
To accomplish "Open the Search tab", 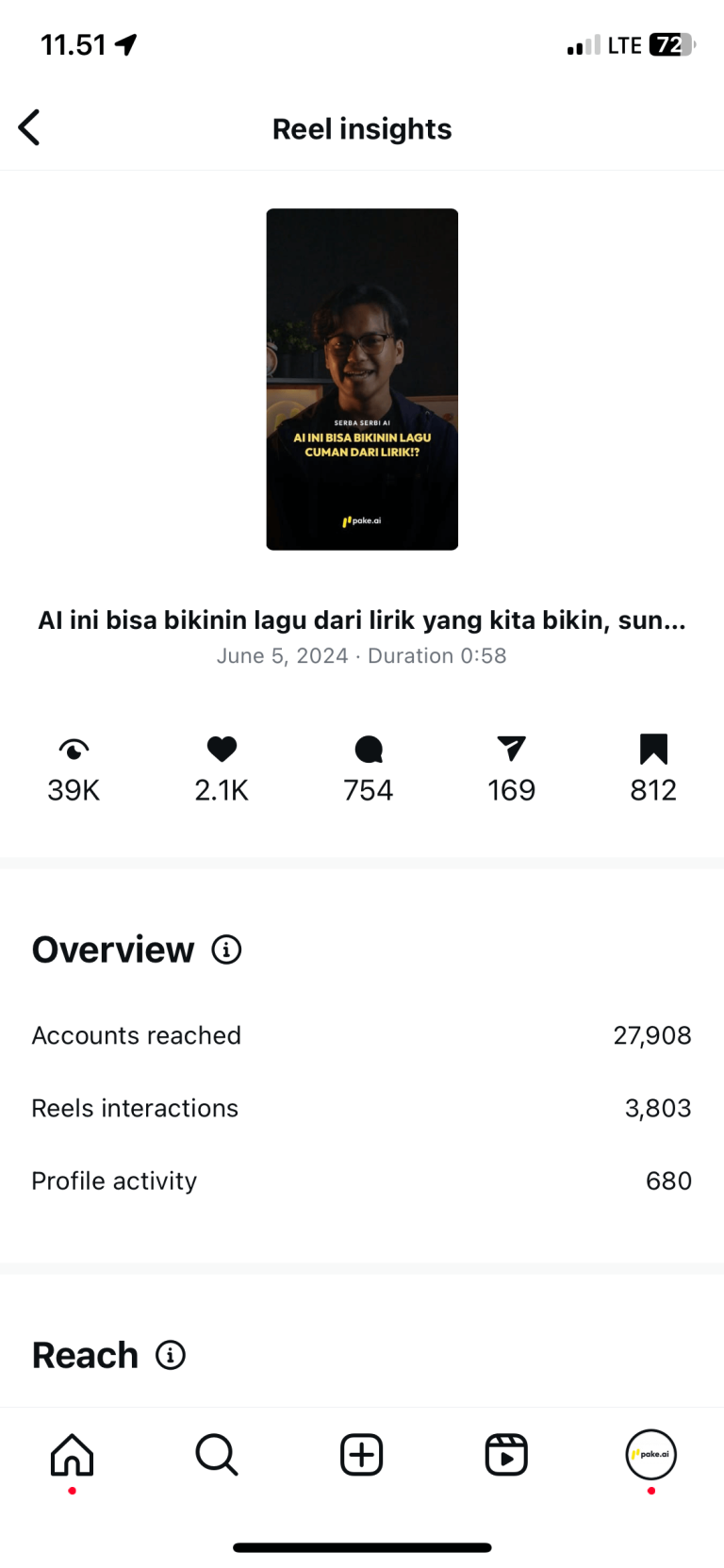I will click(x=217, y=1455).
